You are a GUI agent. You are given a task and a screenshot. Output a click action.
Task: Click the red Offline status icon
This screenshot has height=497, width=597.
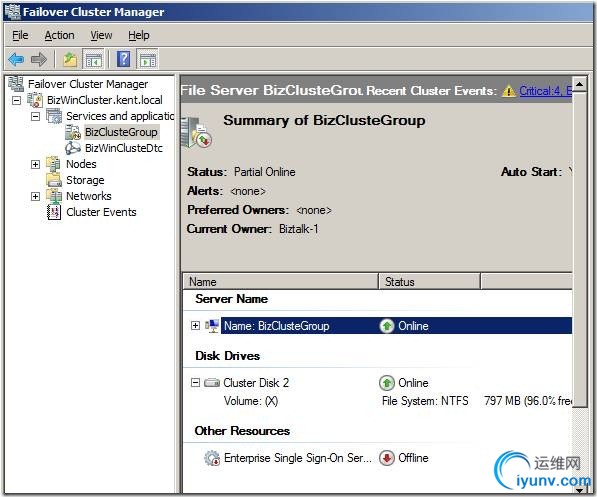point(387,458)
